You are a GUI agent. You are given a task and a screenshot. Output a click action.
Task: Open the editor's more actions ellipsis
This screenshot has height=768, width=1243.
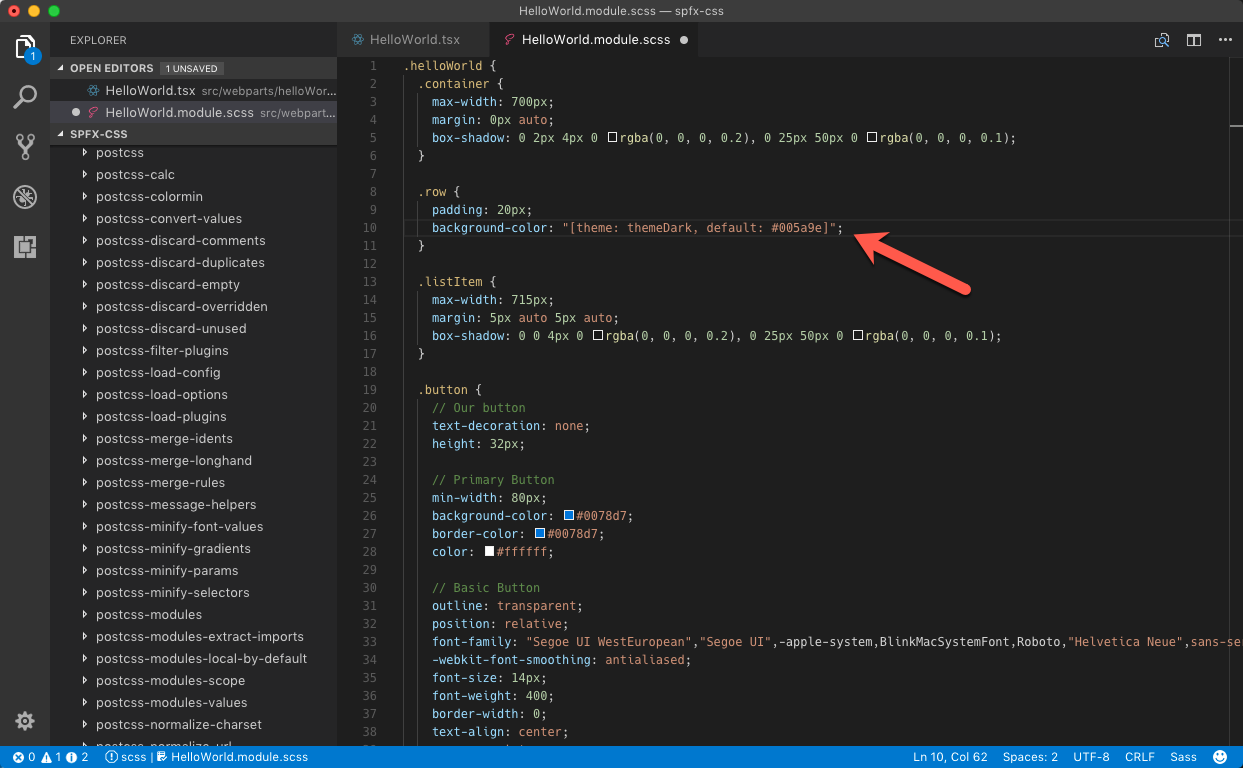1225,40
